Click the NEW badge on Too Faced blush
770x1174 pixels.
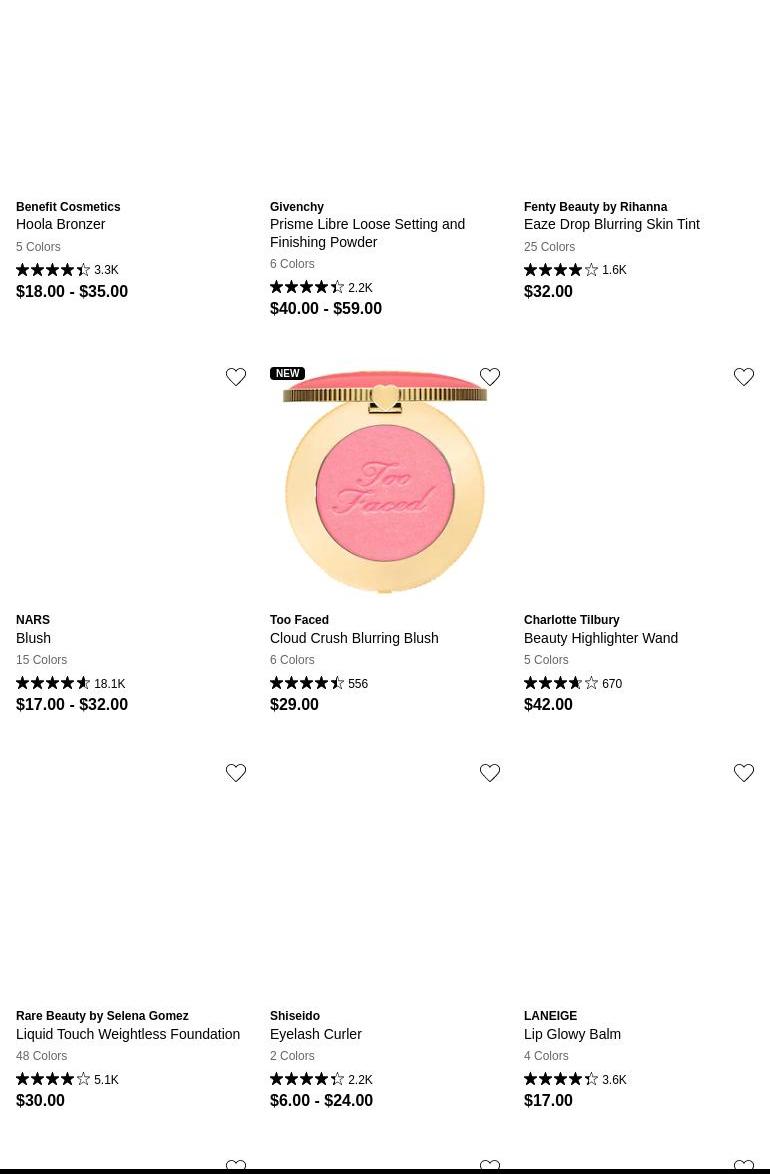pos(287,374)
